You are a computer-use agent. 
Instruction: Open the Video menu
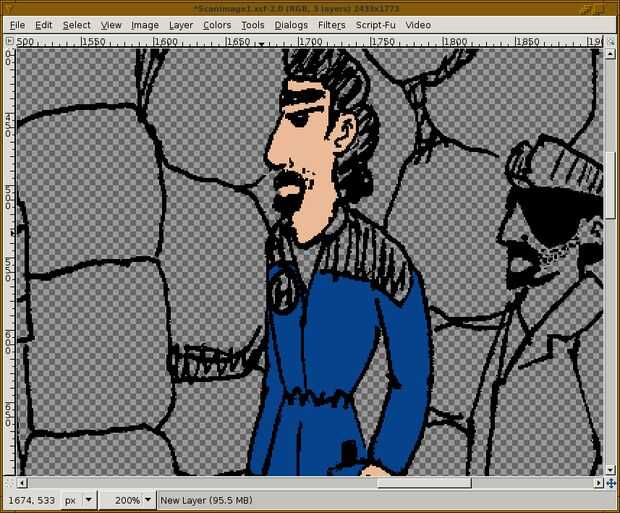point(418,25)
